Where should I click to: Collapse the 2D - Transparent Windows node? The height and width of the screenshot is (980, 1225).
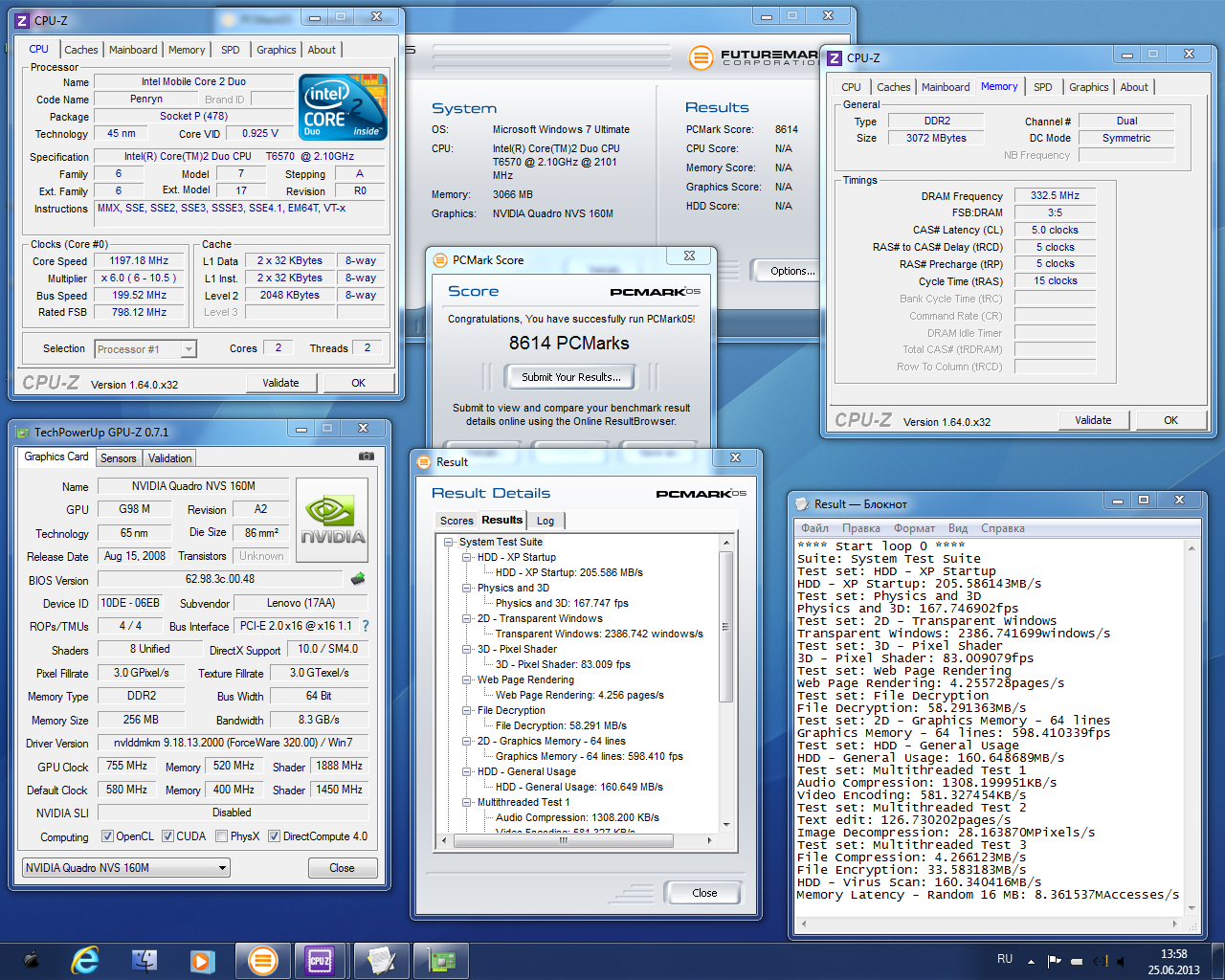pos(466,618)
